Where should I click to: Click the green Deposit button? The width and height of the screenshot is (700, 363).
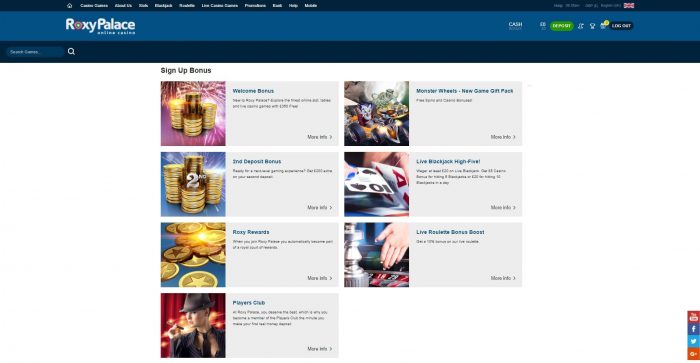562,26
